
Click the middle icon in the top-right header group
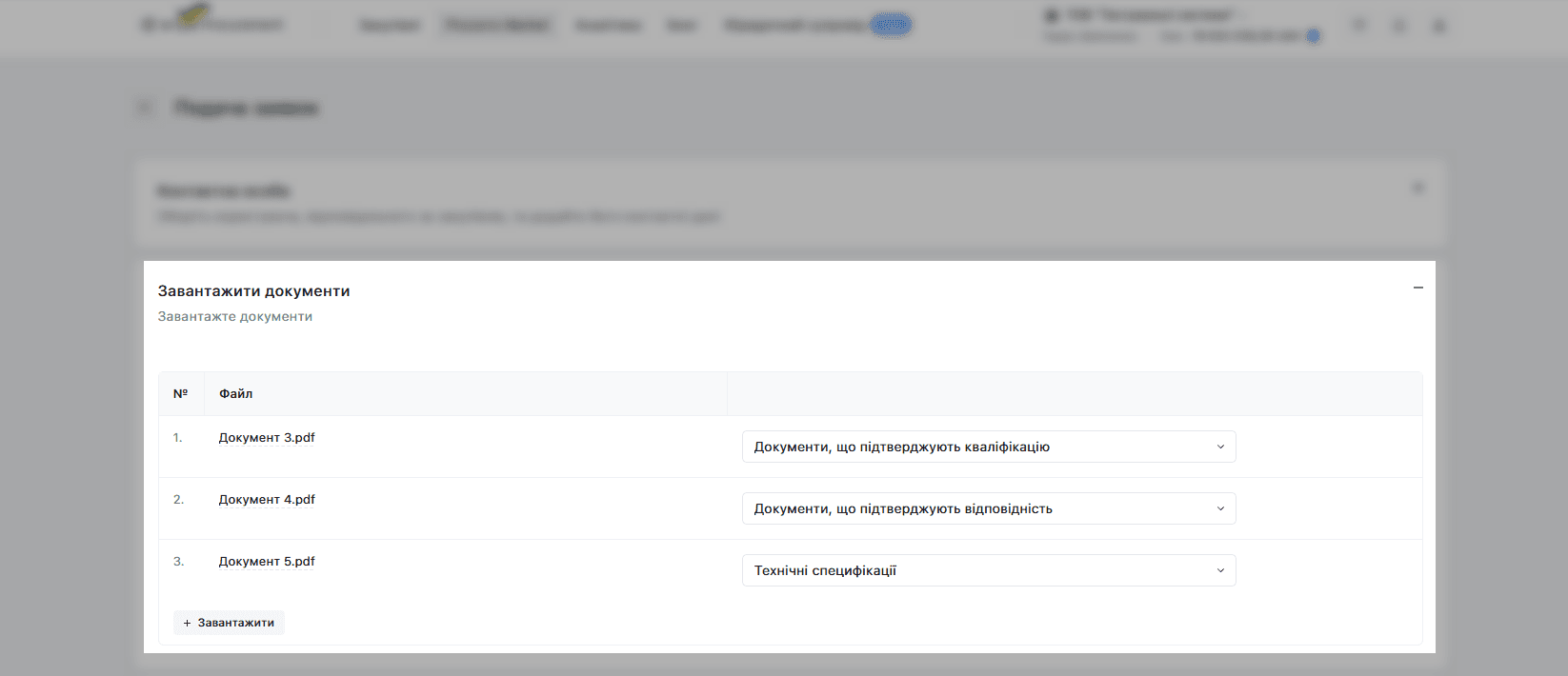[1398, 26]
